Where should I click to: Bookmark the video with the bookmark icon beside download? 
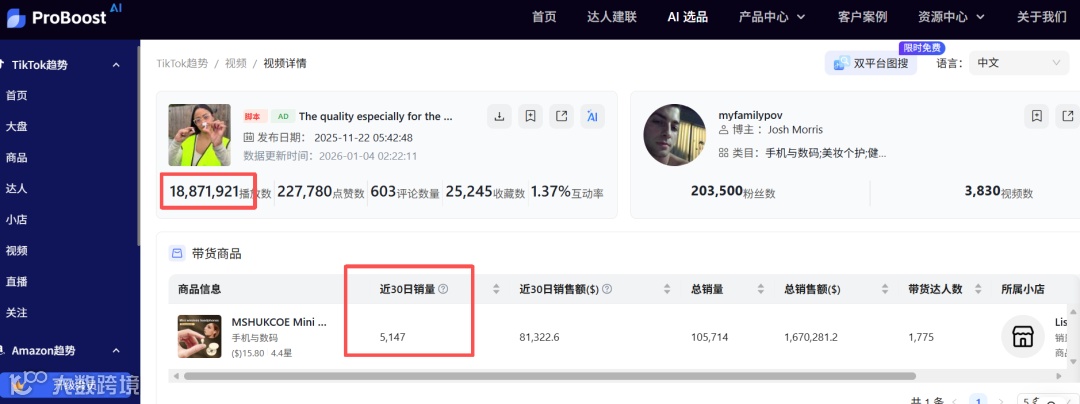point(530,116)
